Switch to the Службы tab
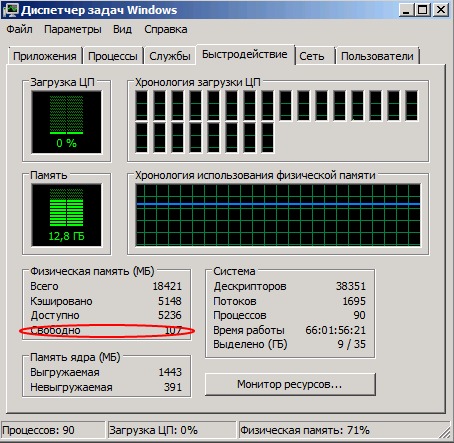This screenshot has width=454, height=443. click(x=170, y=56)
